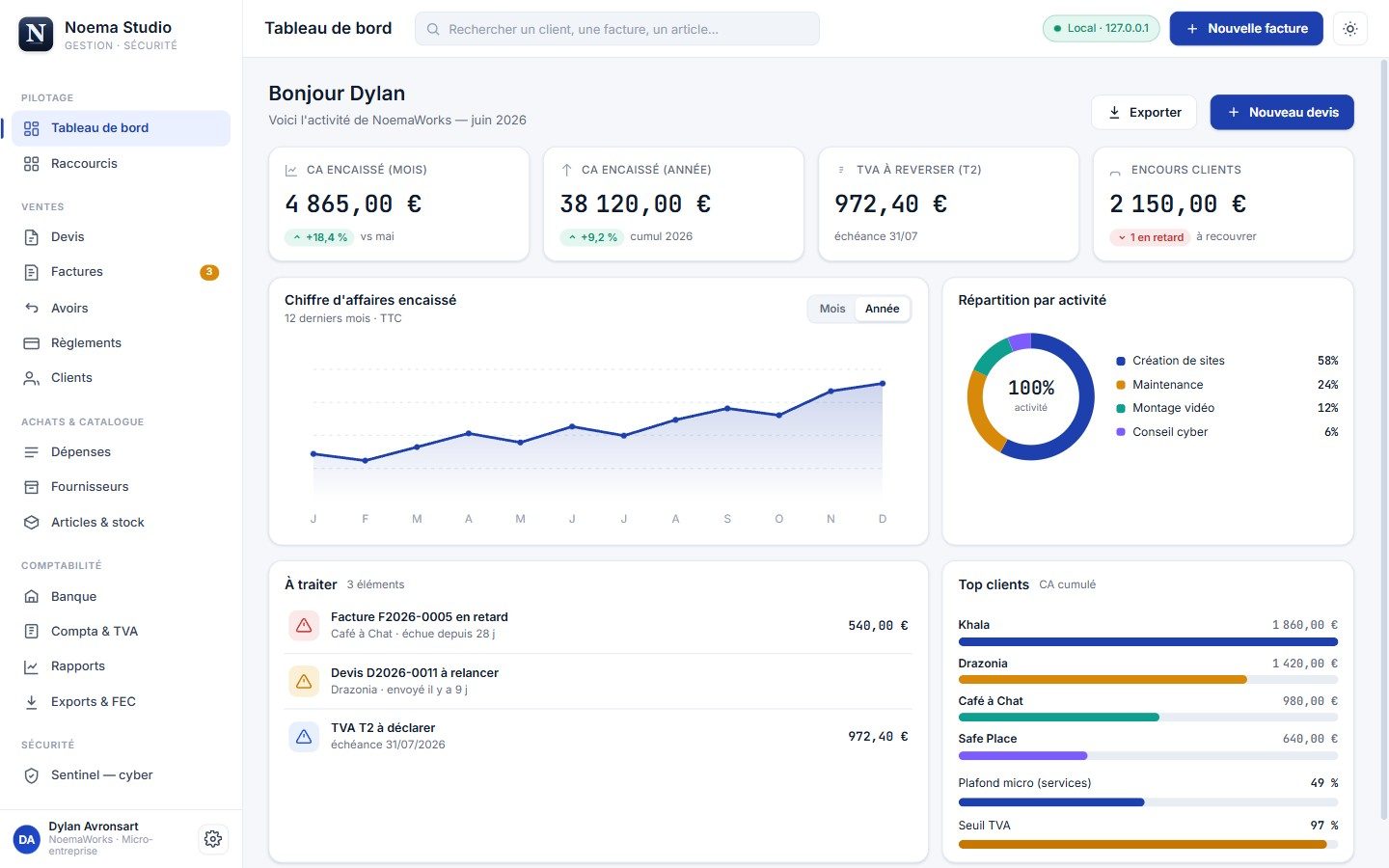
Task: Click the Khala revenue bar
Action: pos(1148,641)
